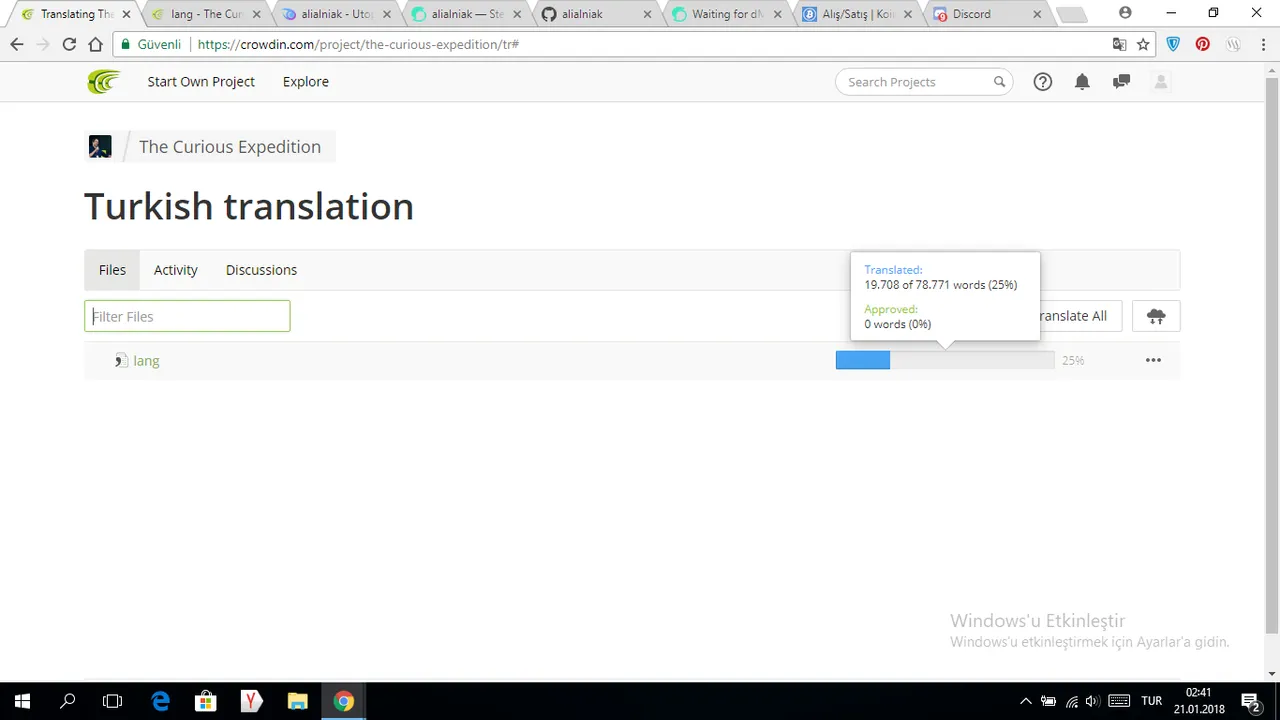The height and width of the screenshot is (720, 1280).
Task: Click the search magnifier icon in Search Projects
Action: click(x=999, y=82)
